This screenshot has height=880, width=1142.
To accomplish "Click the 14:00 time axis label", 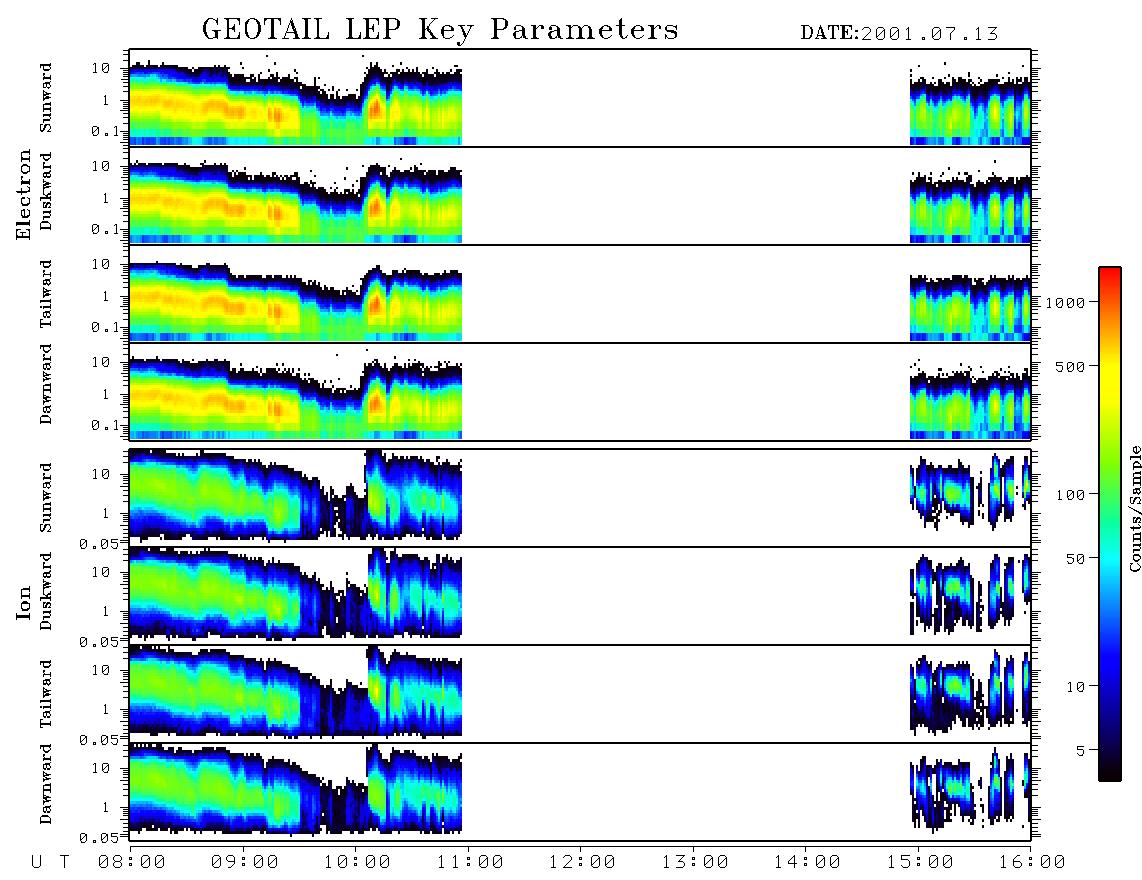I will pyautogui.click(x=807, y=863).
